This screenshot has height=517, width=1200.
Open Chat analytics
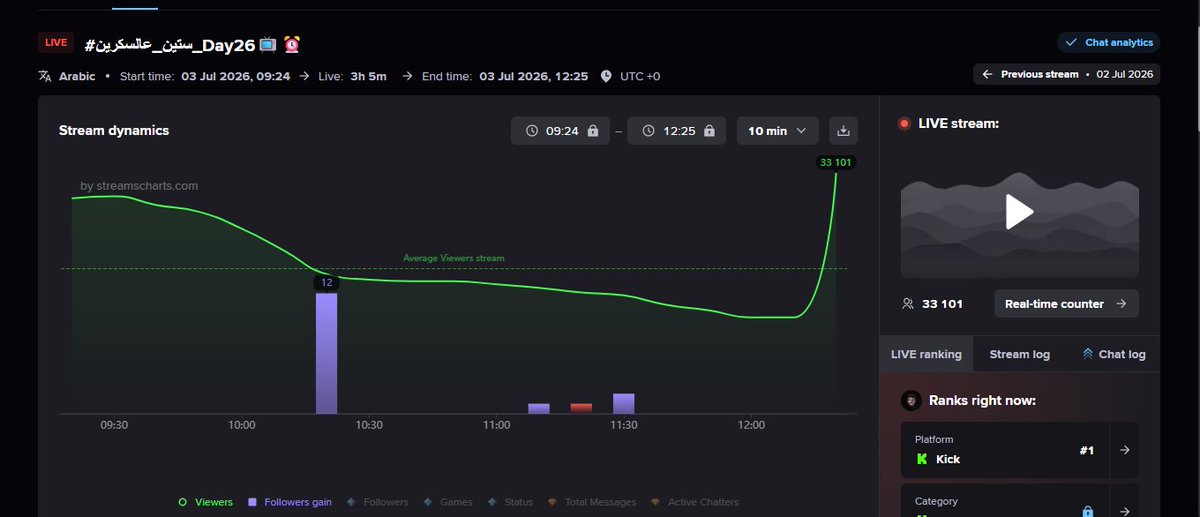tap(1108, 42)
